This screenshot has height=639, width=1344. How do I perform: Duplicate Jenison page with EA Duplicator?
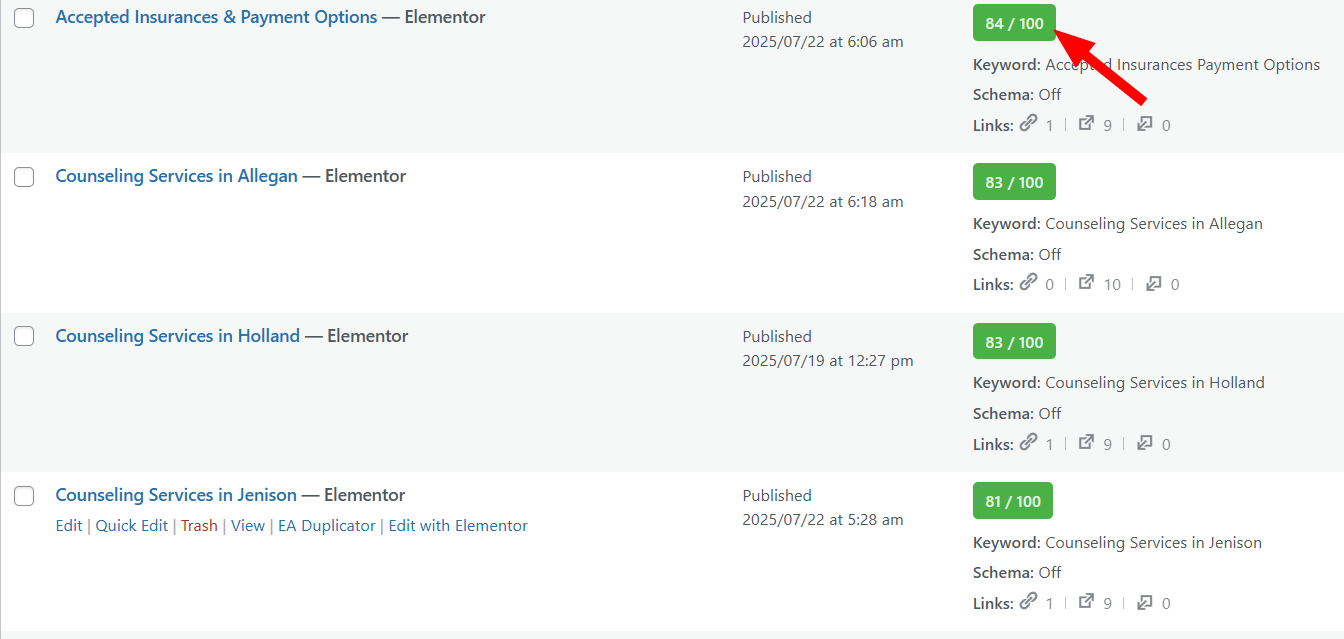coord(326,526)
